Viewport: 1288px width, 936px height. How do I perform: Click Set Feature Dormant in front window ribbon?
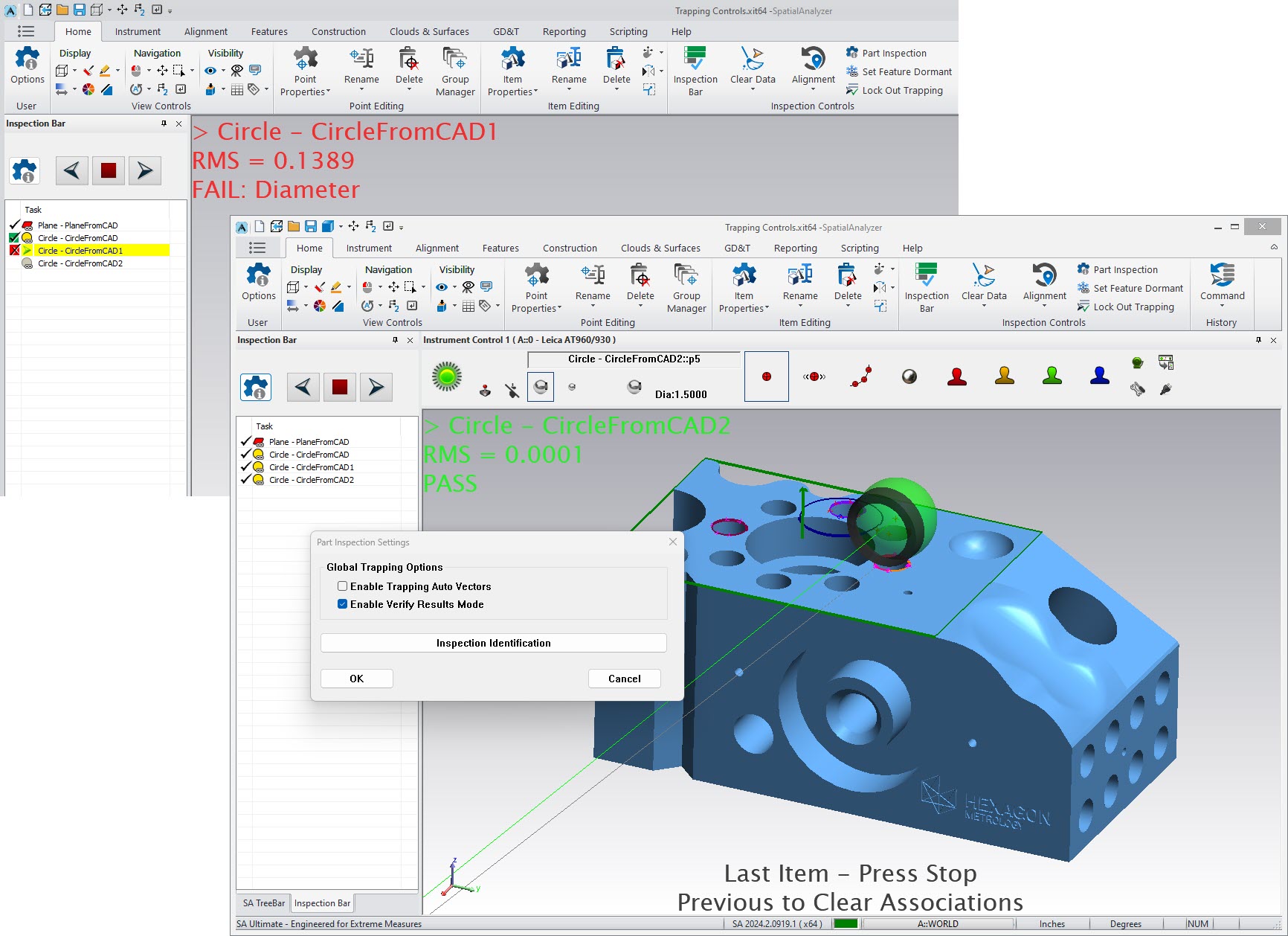click(1130, 288)
